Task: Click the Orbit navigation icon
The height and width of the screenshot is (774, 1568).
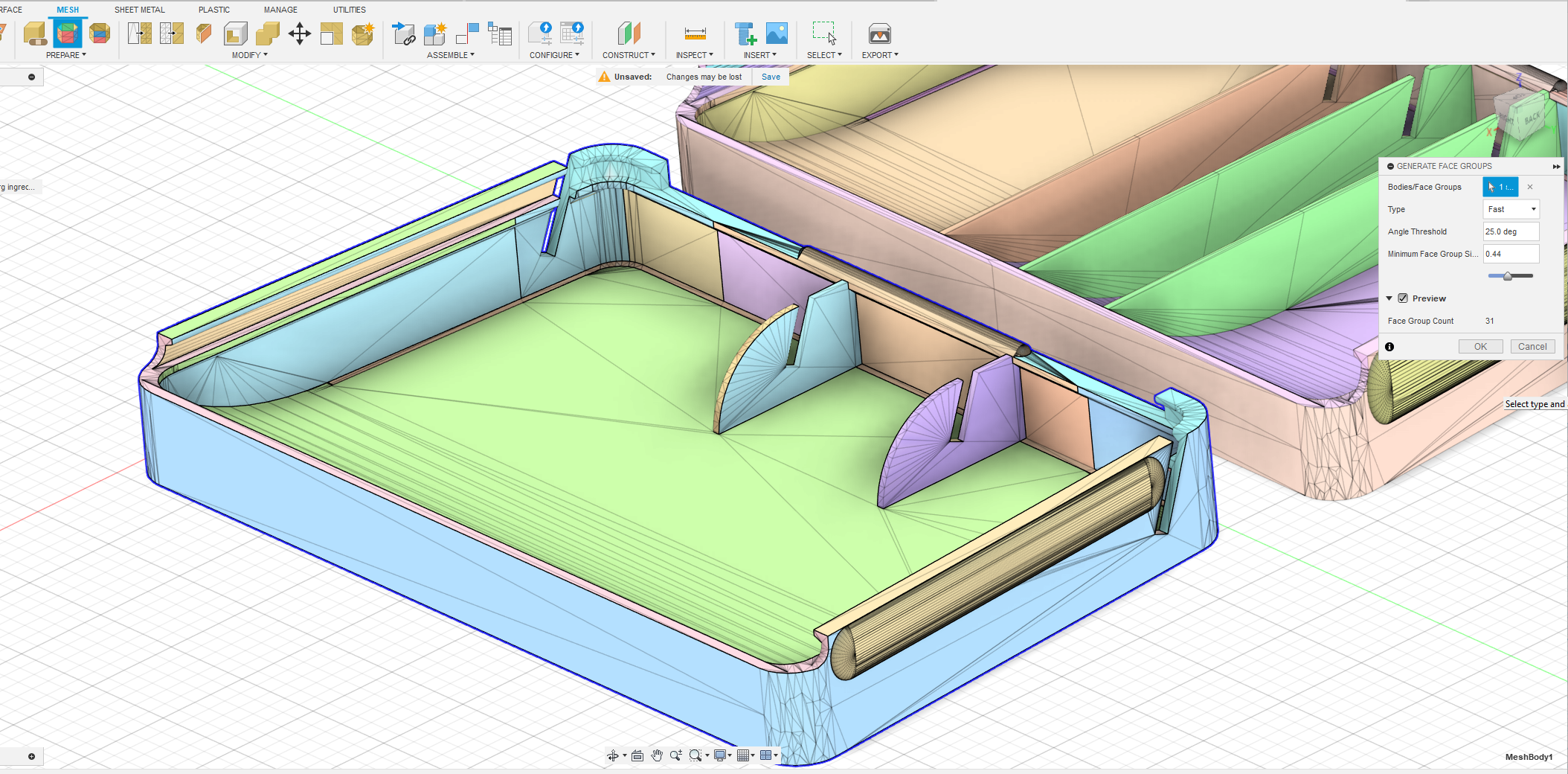Action: [x=612, y=755]
